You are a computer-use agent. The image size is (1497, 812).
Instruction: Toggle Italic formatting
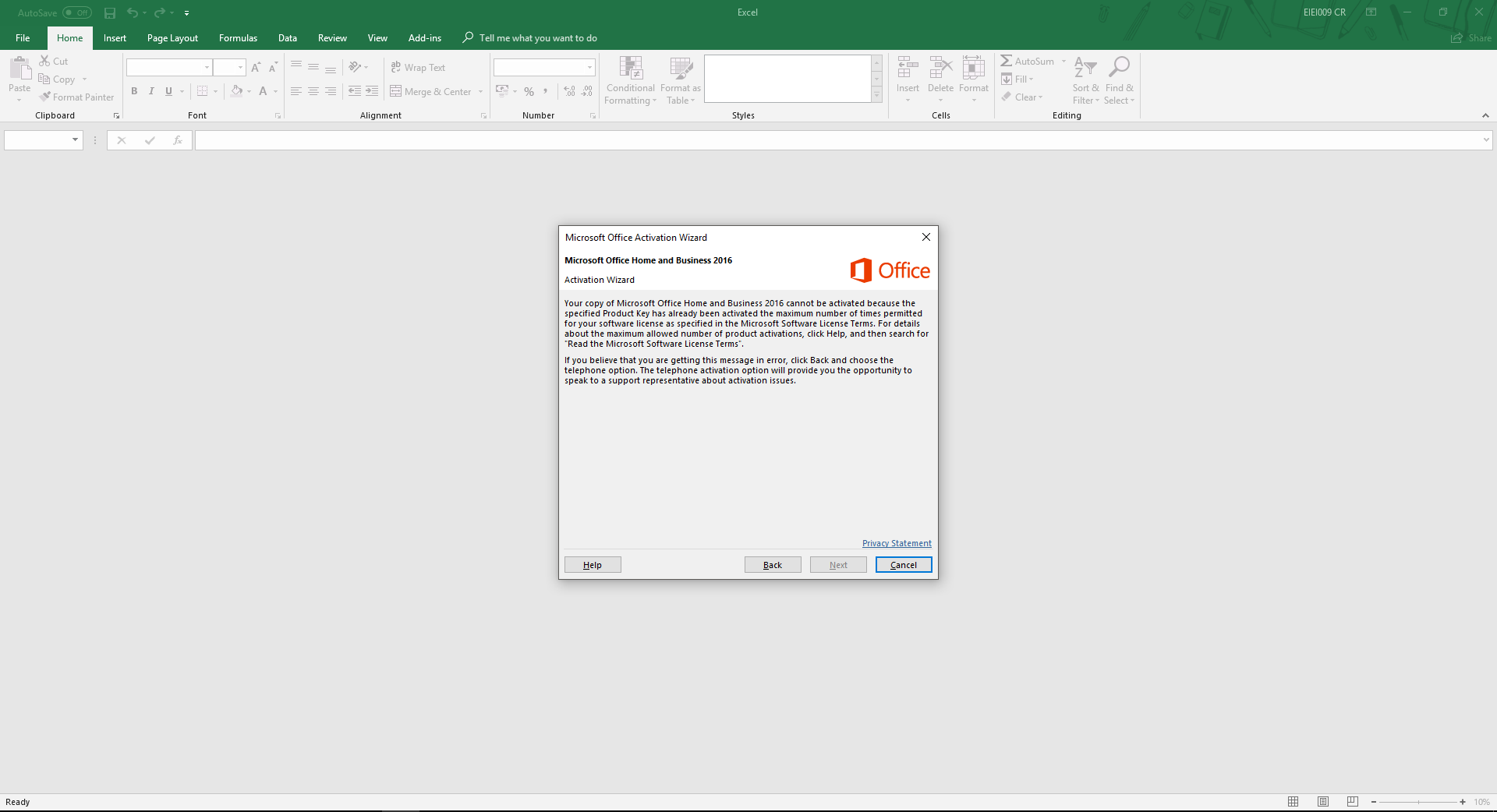151,91
